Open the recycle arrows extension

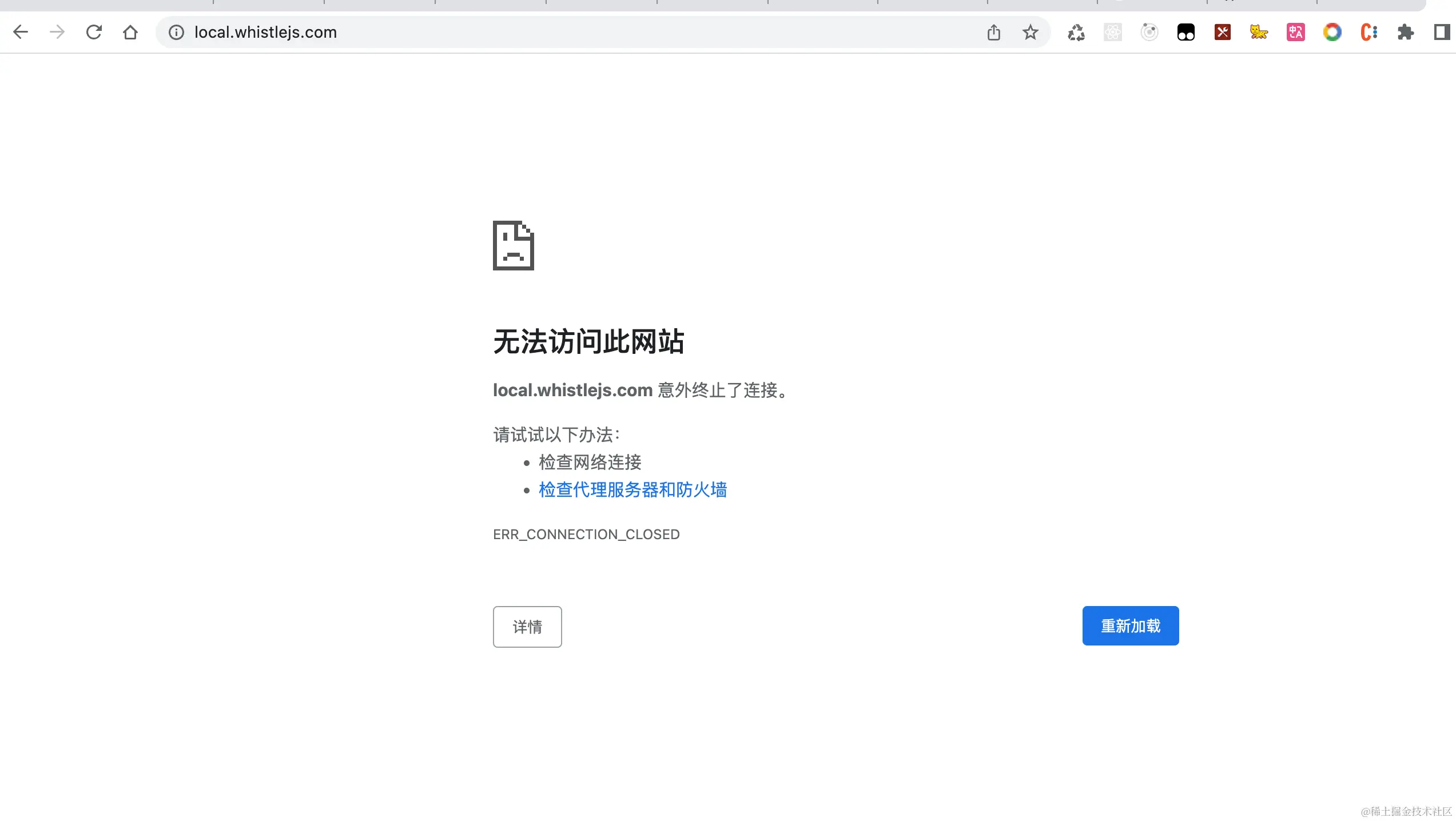click(1076, 32)
